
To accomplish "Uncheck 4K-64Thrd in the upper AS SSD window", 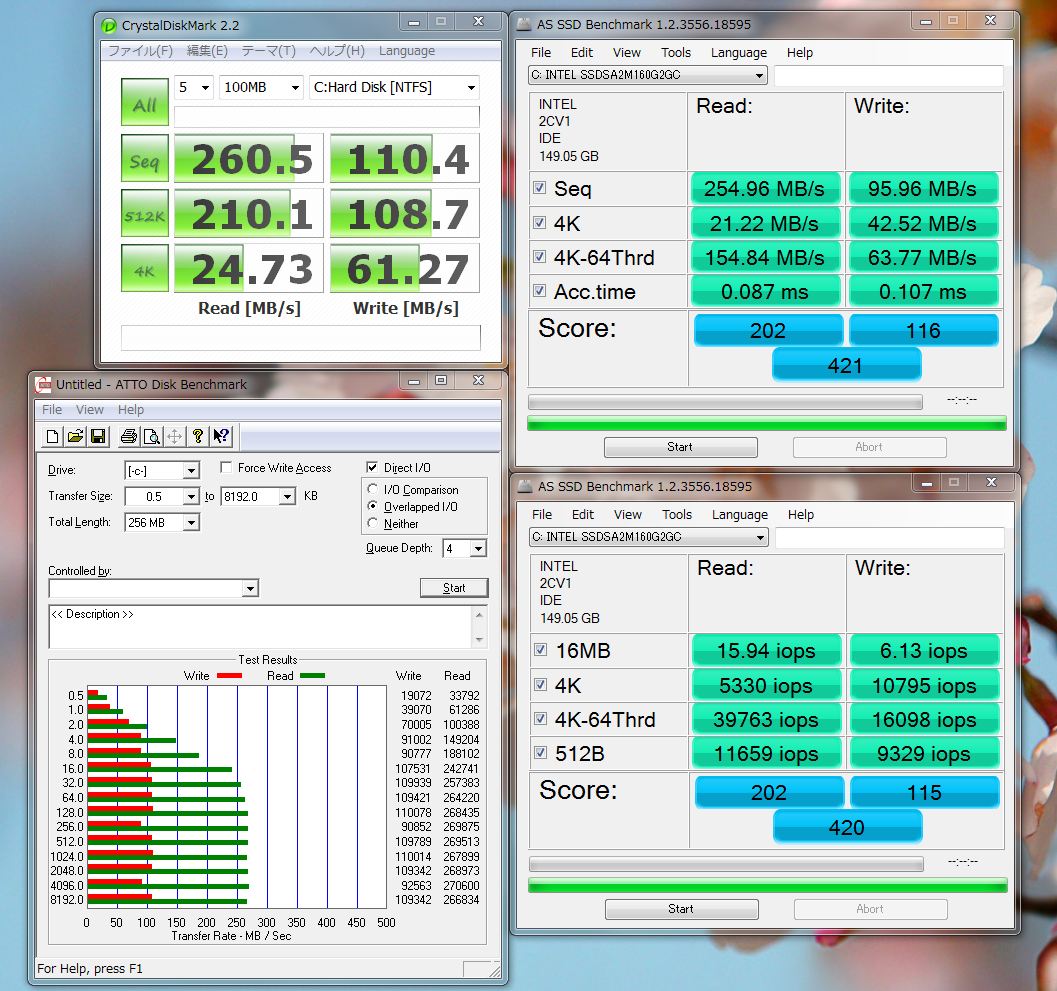I will [539, 256].
